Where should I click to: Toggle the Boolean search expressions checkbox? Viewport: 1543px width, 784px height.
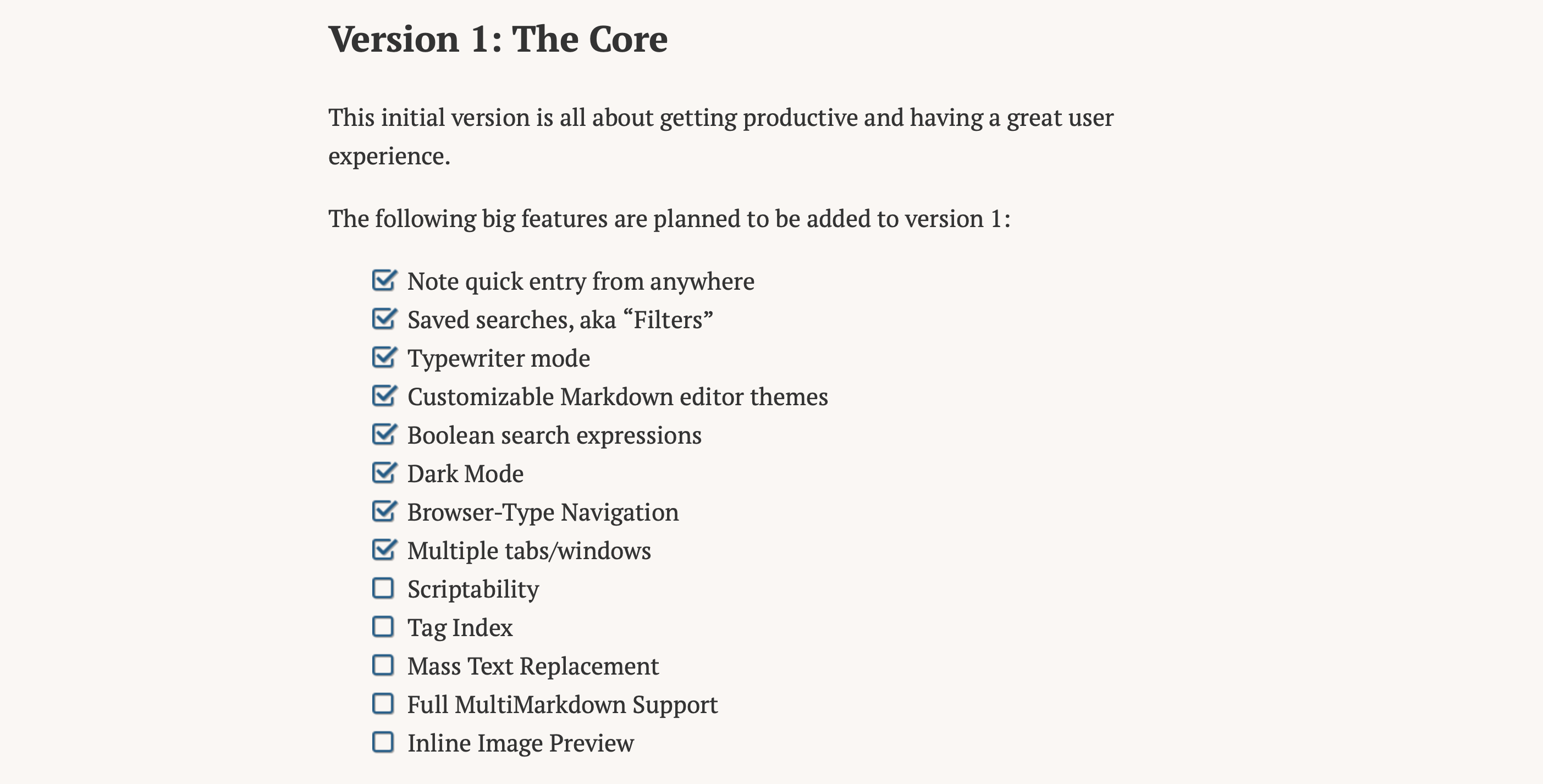pos(383,434)
